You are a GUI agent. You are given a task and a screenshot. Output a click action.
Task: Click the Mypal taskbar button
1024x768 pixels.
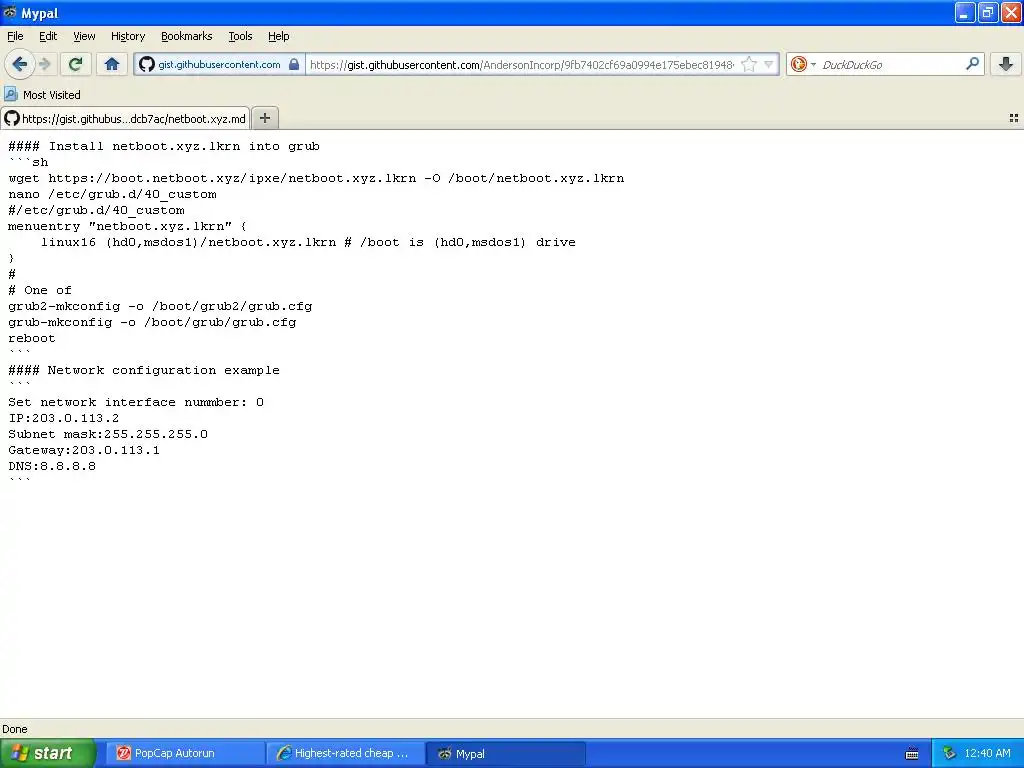(505, 753)
